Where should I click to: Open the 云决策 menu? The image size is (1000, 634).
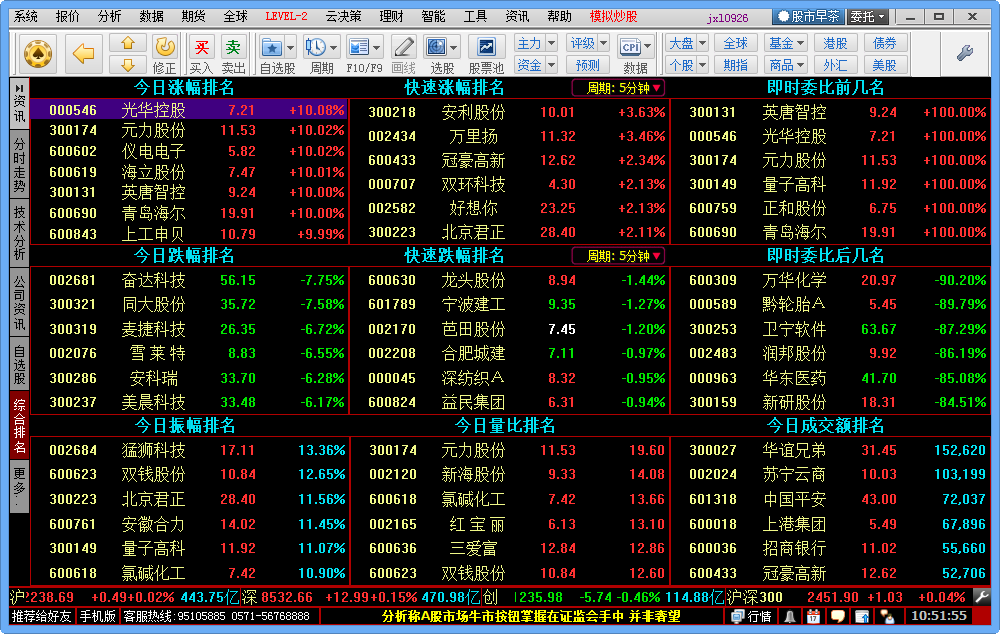343,17
